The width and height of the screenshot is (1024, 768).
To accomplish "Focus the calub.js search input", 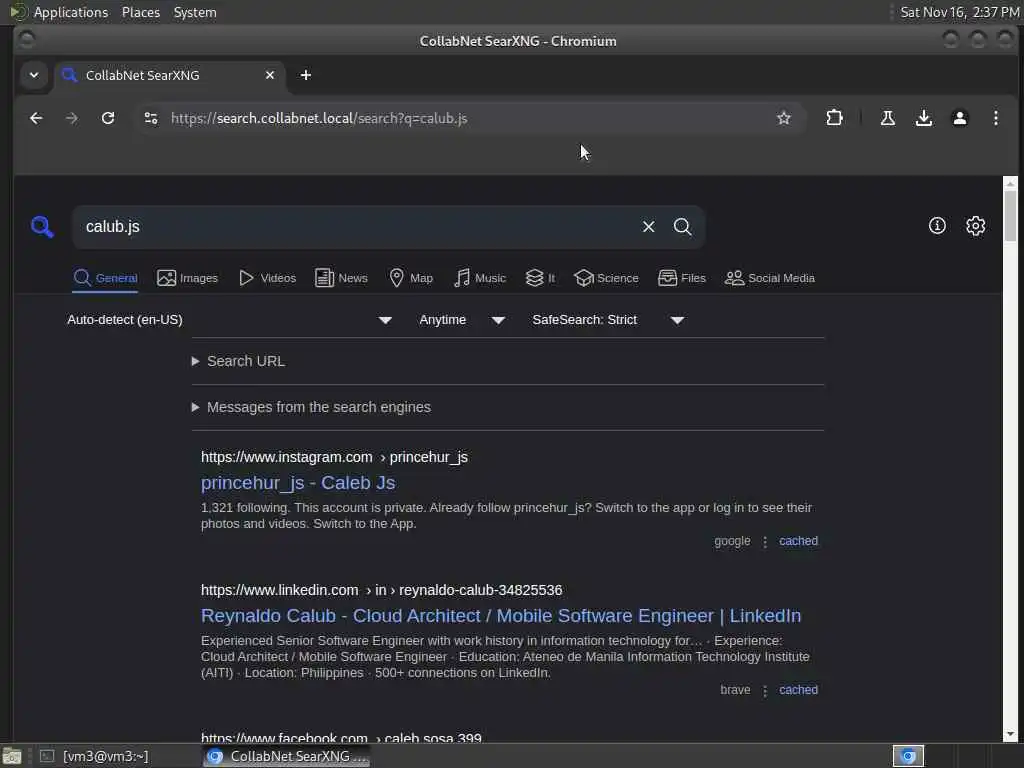I will click(356, 227).
